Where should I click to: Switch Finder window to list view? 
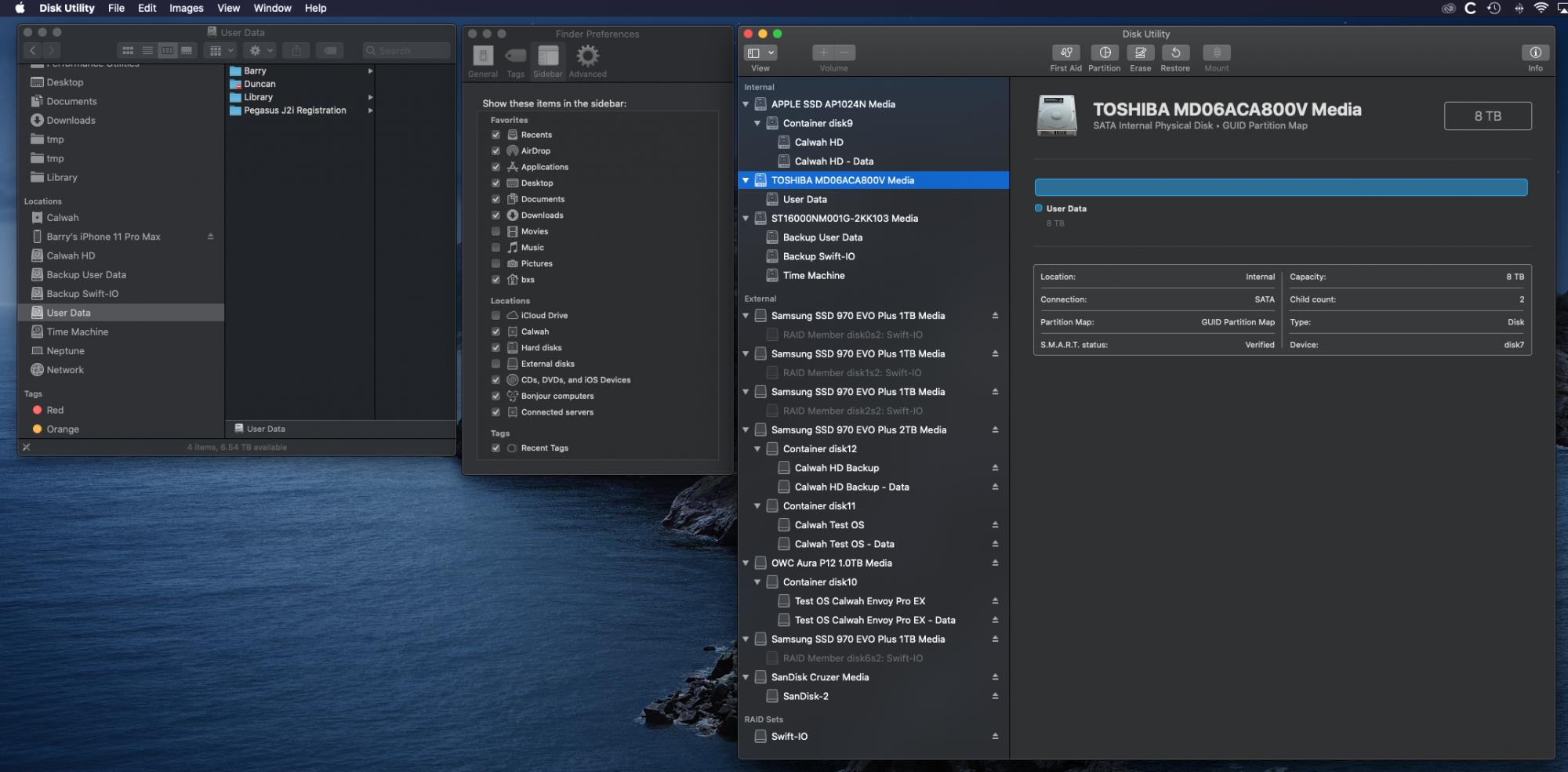pyautogui.click(x=147, y=50)
